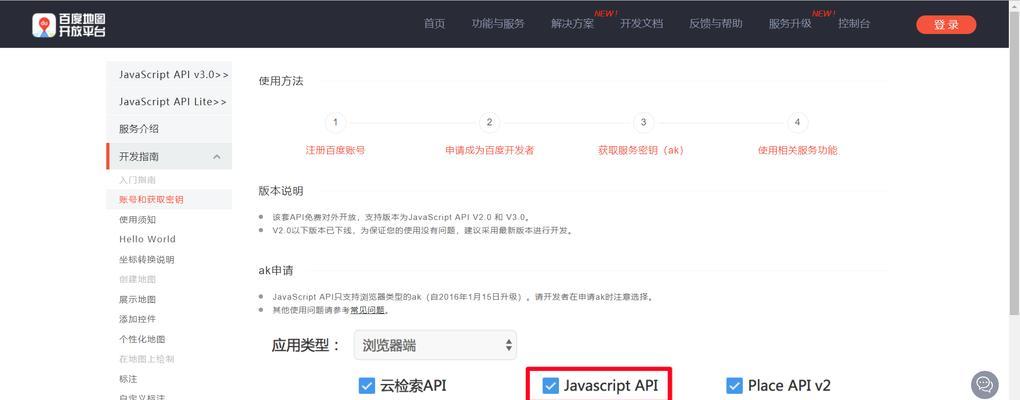The image size is (1020, 400).
Task: Open 入门指南 sidebar item
Action: click(x=137, y=180)
